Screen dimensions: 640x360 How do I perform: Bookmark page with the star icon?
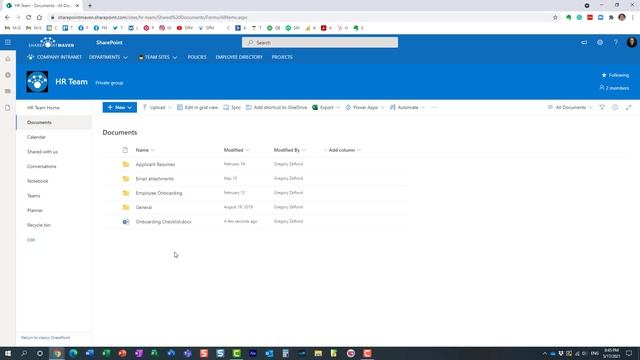pyautogui.click(x=555, y=18)
